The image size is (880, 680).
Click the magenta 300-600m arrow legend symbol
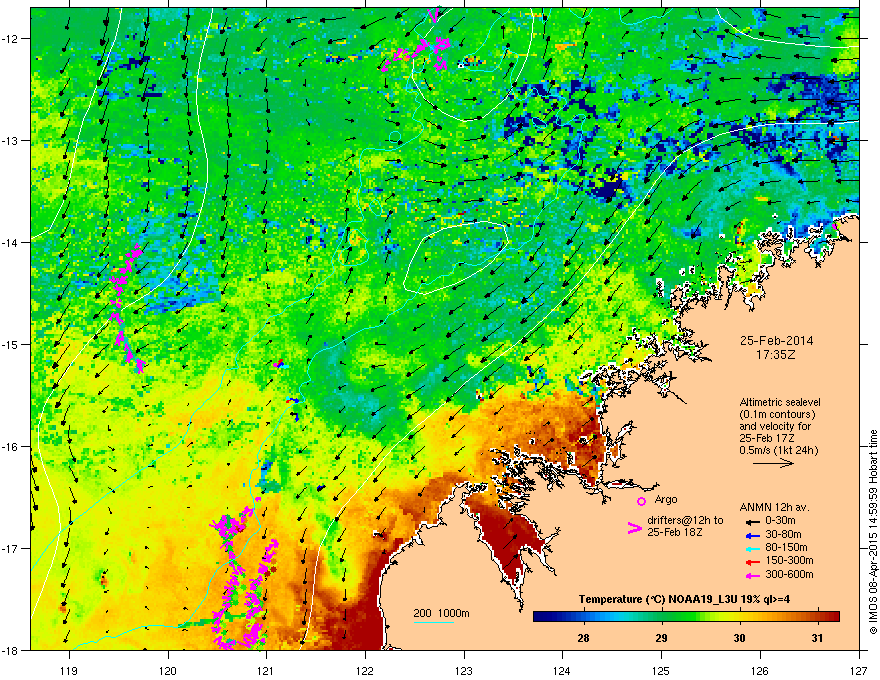(753, 575)
